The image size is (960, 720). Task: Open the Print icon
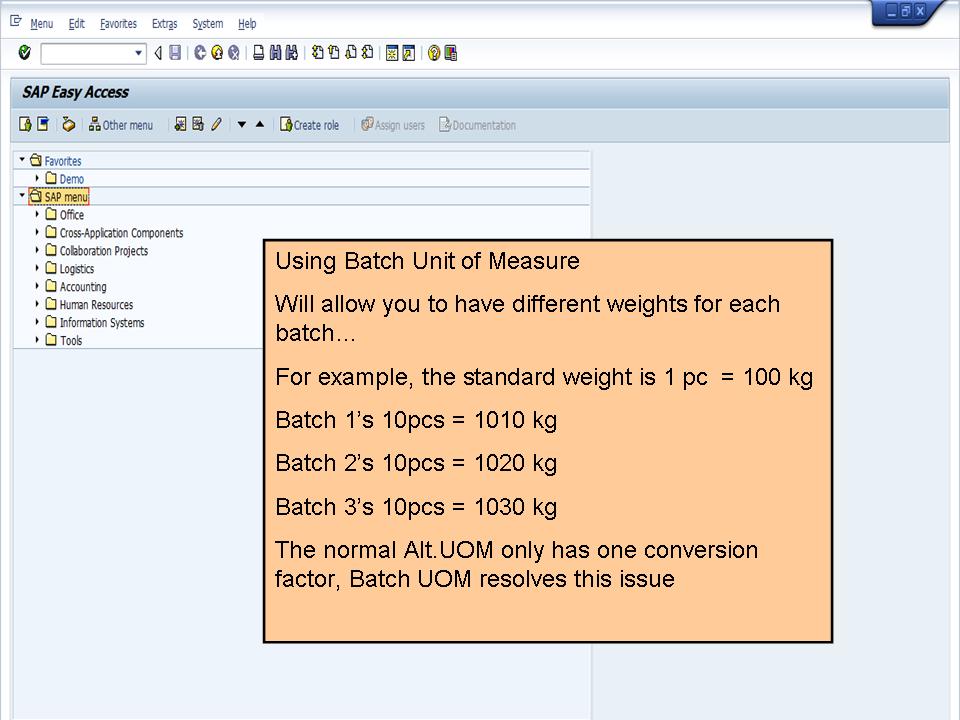pos(257,53)
